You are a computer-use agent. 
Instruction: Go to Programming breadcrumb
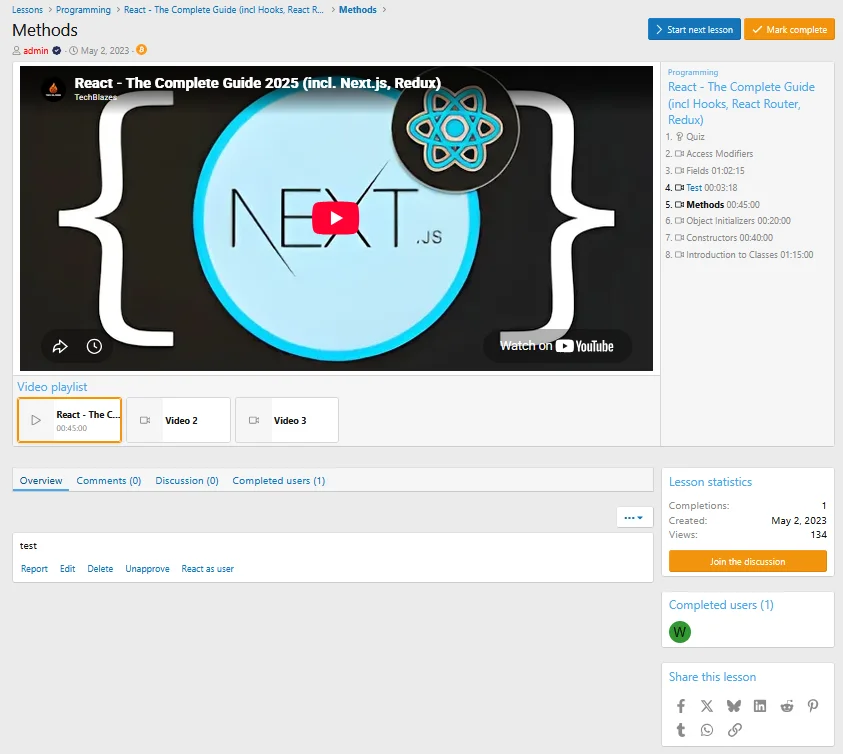[83, 10]
